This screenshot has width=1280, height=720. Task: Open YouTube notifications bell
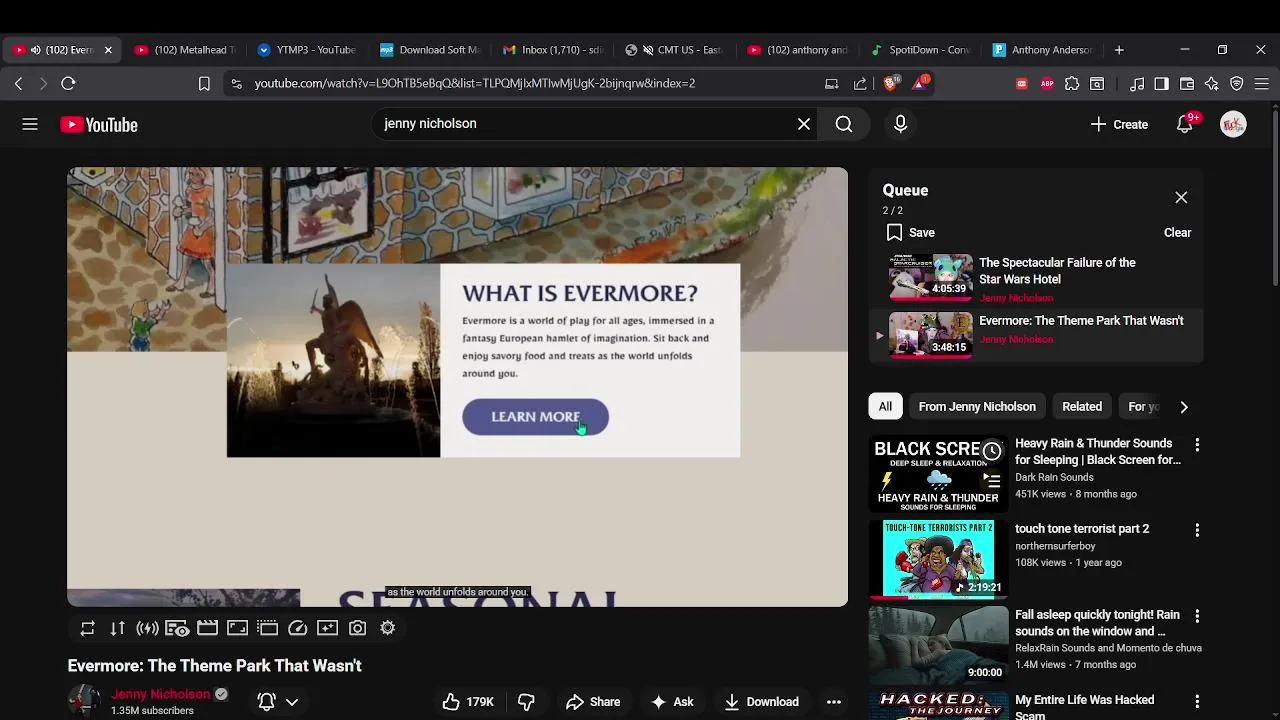pos(1185,124)
